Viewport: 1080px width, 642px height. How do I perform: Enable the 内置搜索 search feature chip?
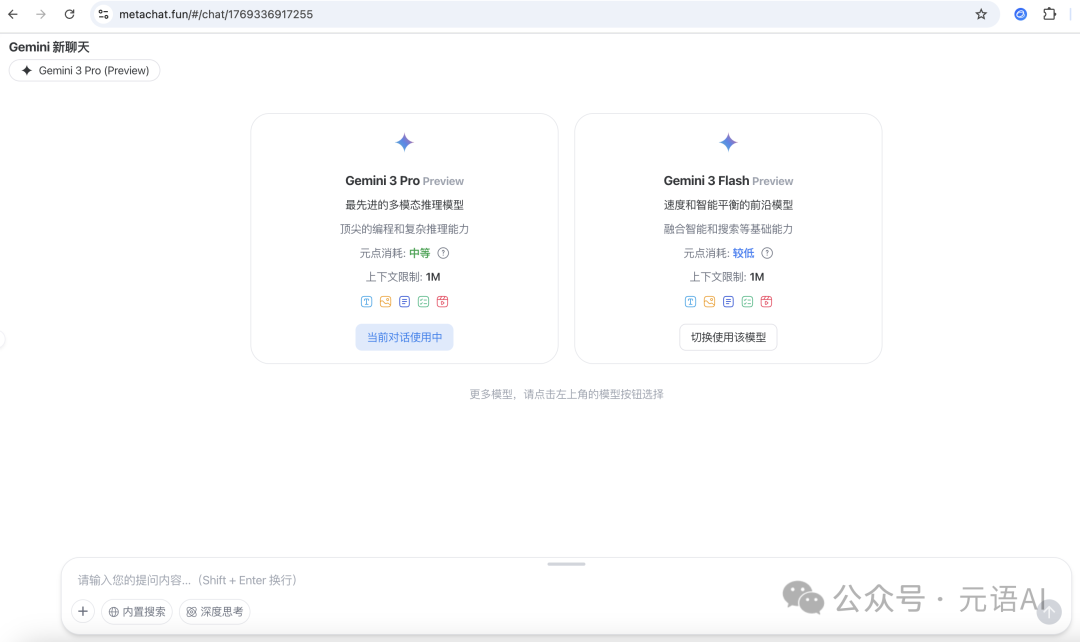point(136,611)
